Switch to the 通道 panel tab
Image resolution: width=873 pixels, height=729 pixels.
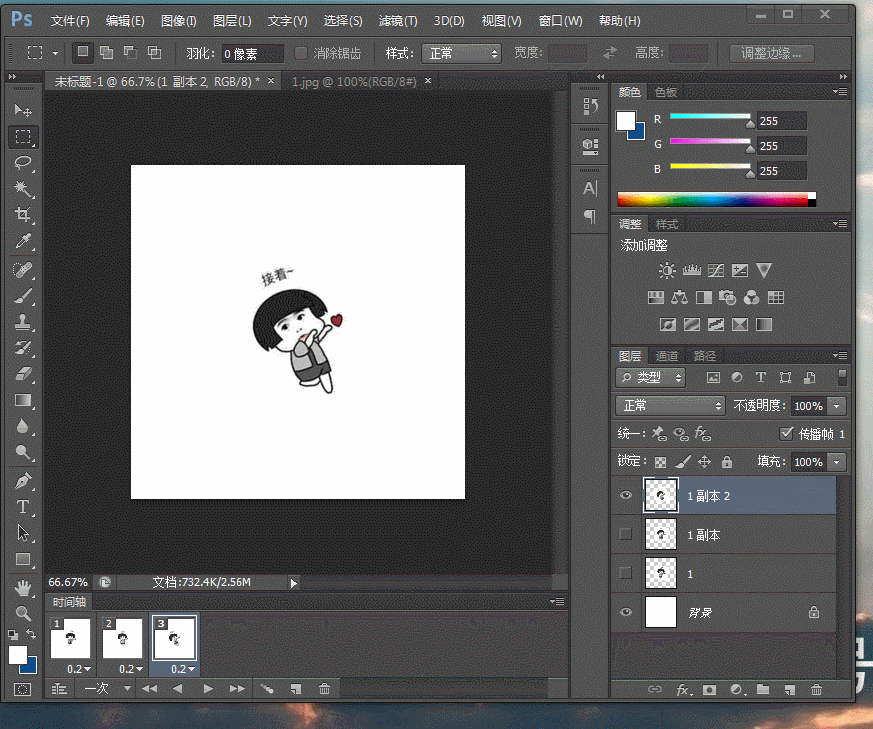pyautogui.click(x=667, y=356)
